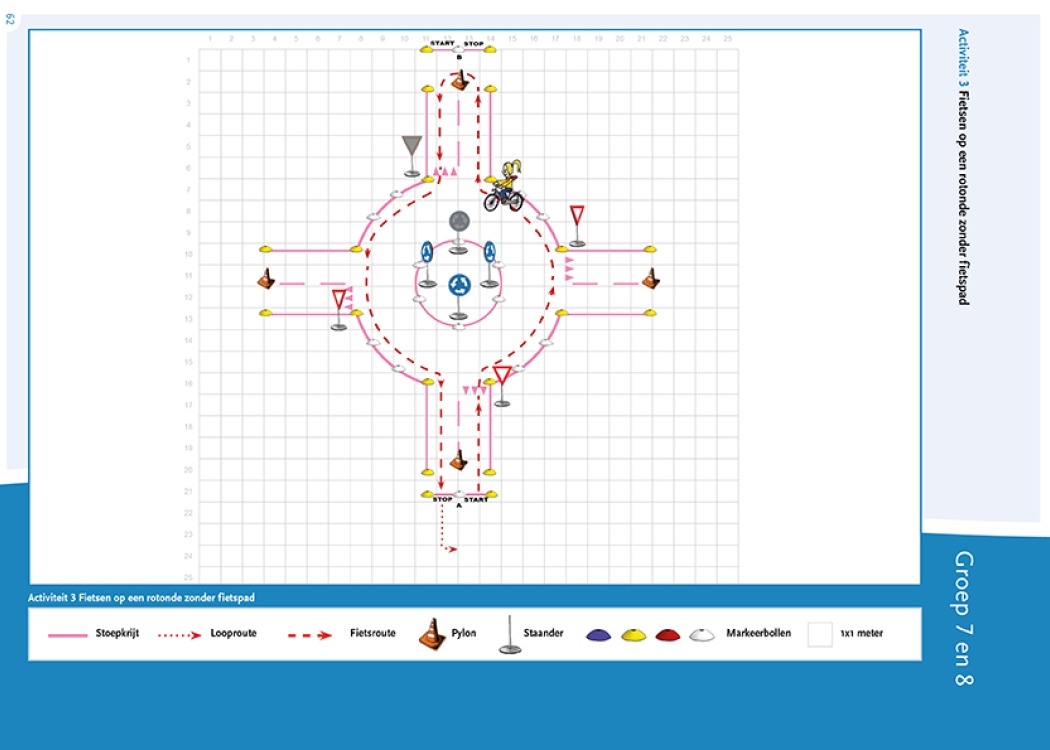Viewport: 1050px width, 750px height.
Task: Select the pylon on the bottom road
Action: point(458,459)
